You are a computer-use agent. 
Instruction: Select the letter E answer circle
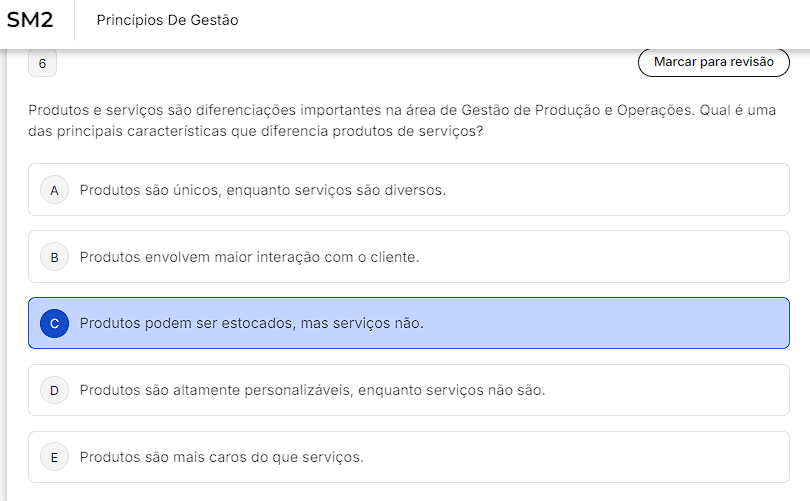click(x=54, y=457)
